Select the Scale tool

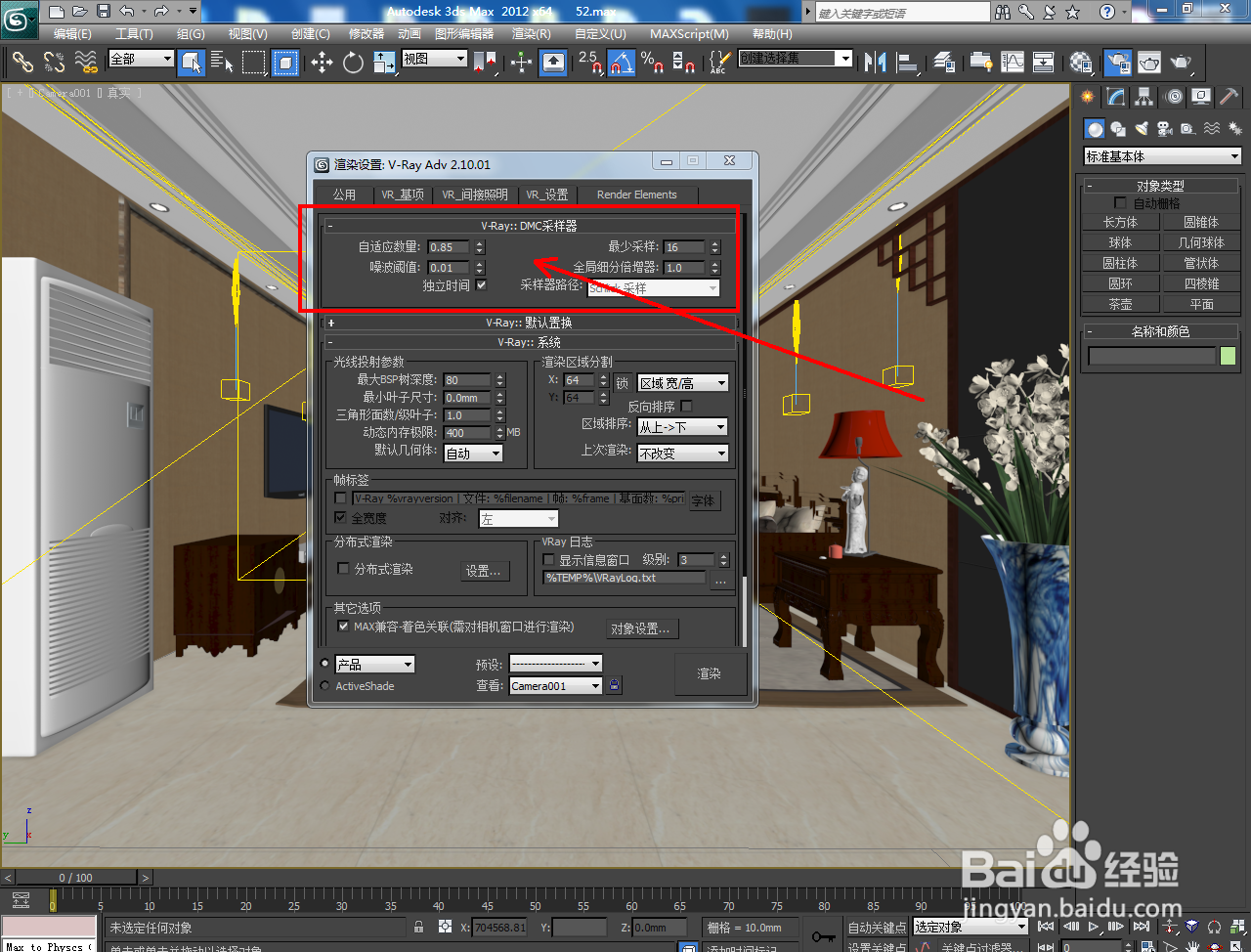pos(384,63)
